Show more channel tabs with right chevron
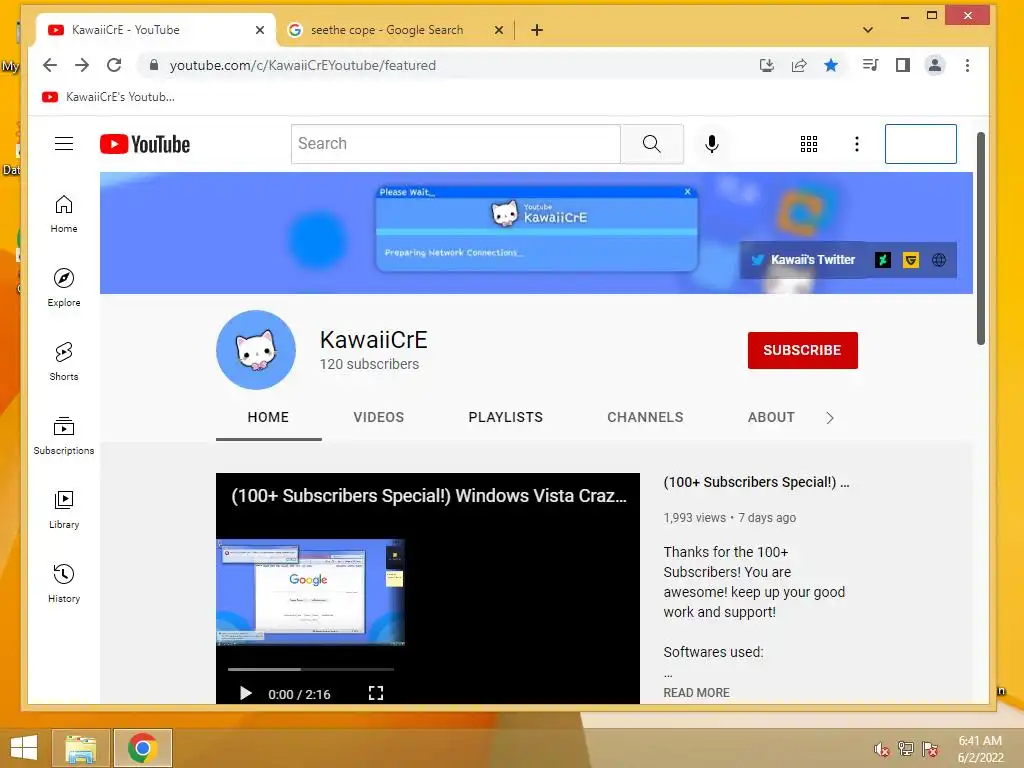Viewport: 1024px width, 768px height. 830,418
